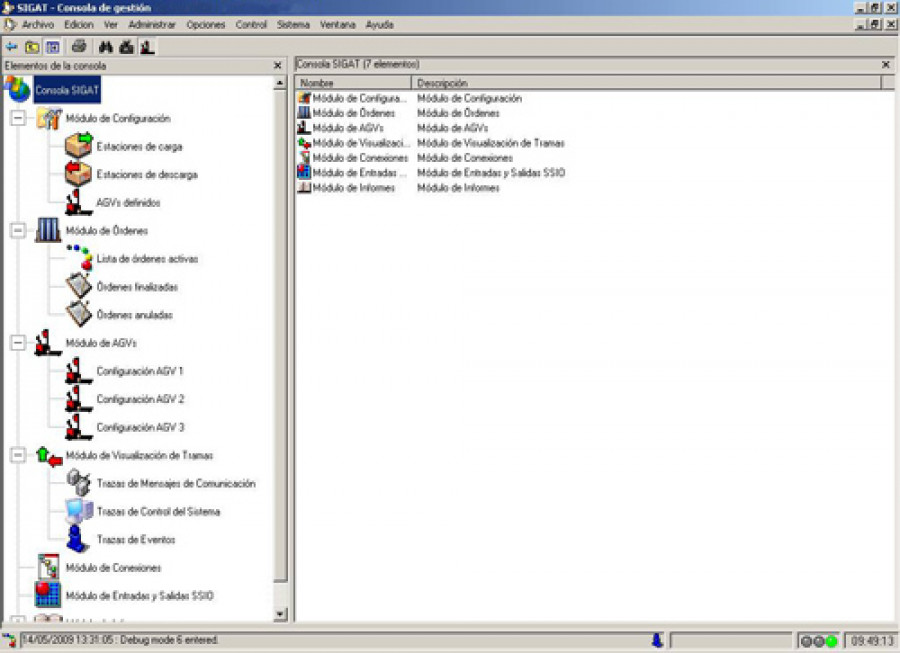Image resolution: width=900 pixels, height=653 pixels.
Task: Click the Órdenes anuladas icon
Action: 79,314
